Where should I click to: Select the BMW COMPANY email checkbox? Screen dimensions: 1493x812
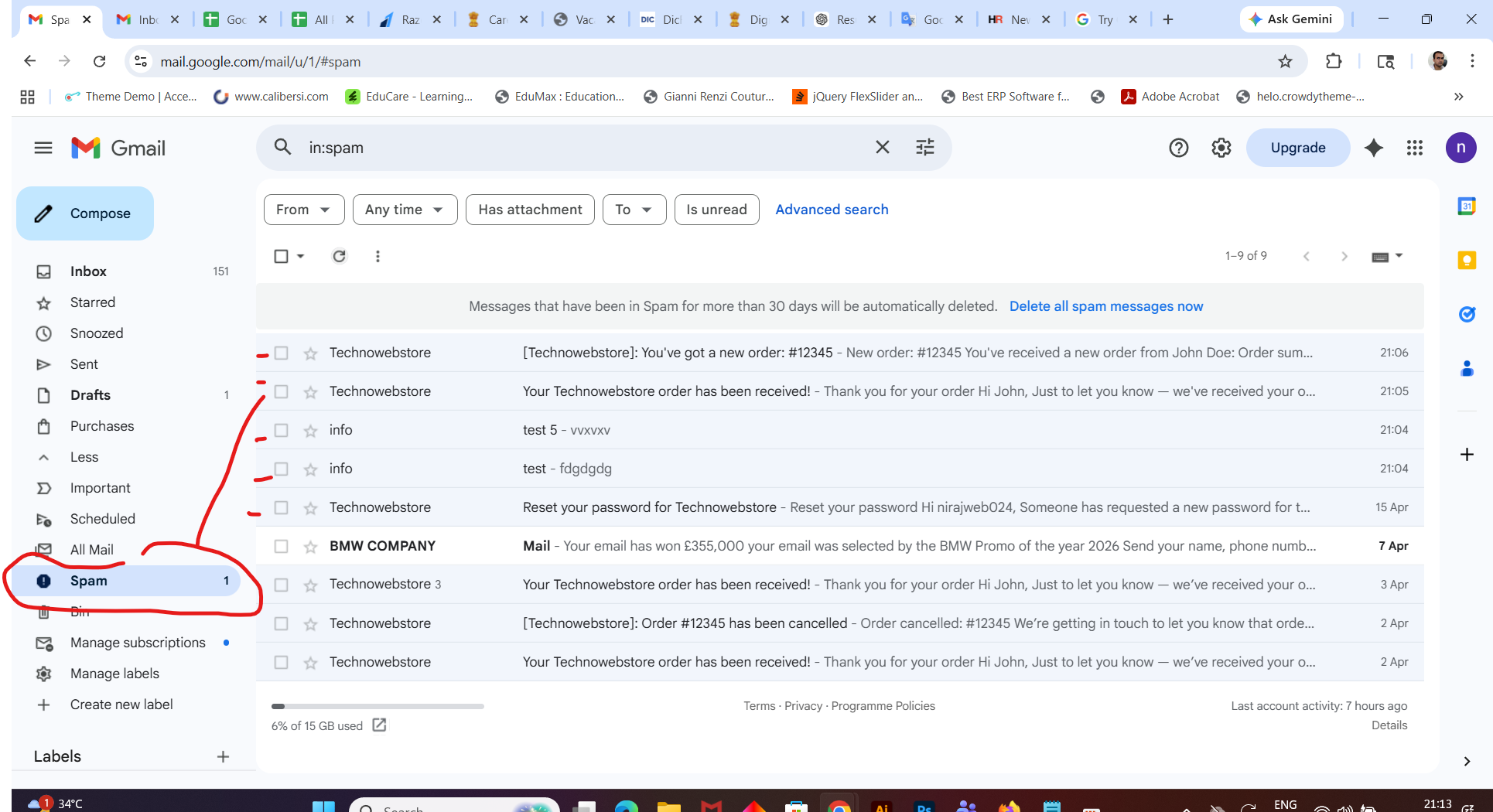282,546
